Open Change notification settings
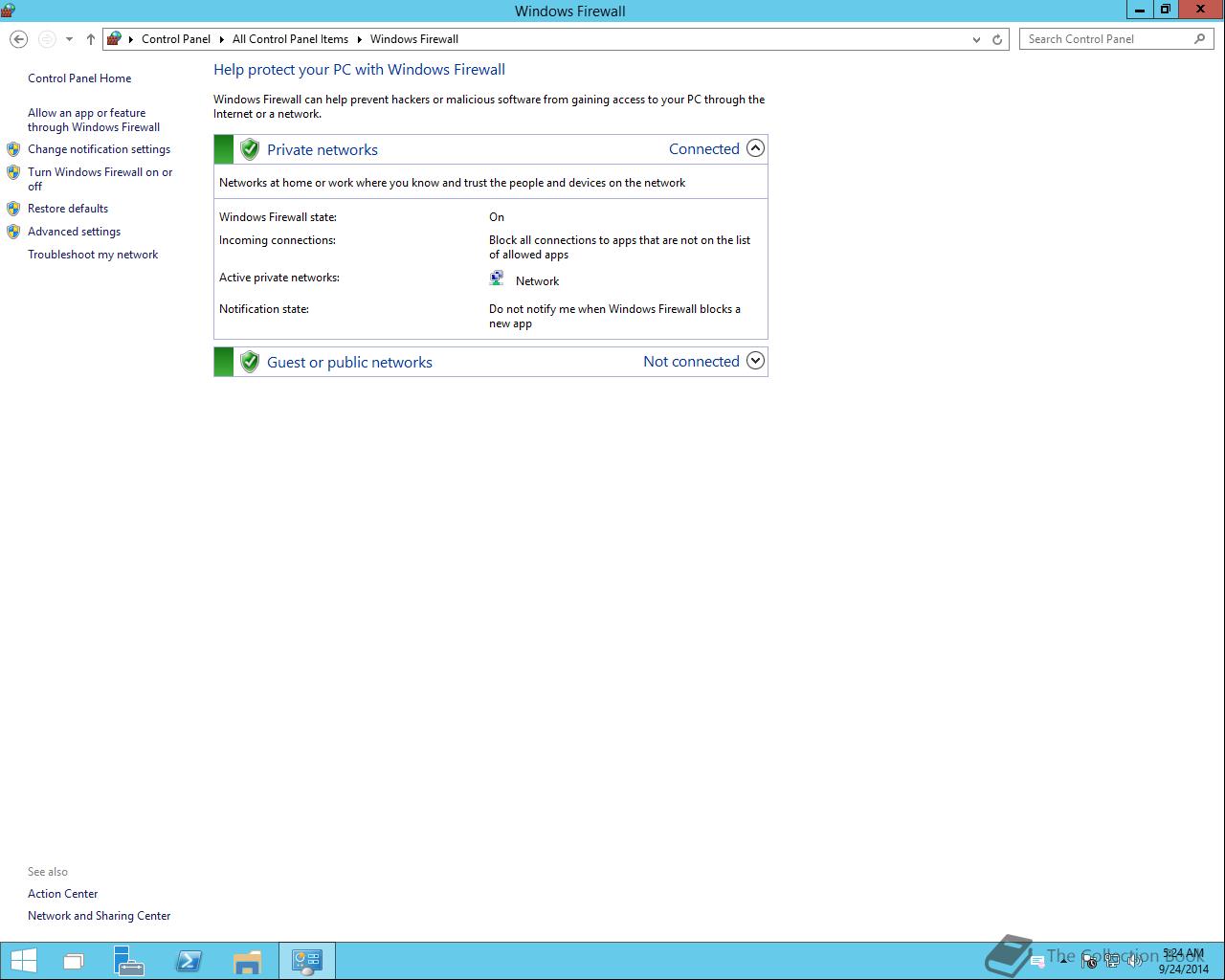This screenshot has width=1225, height=980. [99, 149]
